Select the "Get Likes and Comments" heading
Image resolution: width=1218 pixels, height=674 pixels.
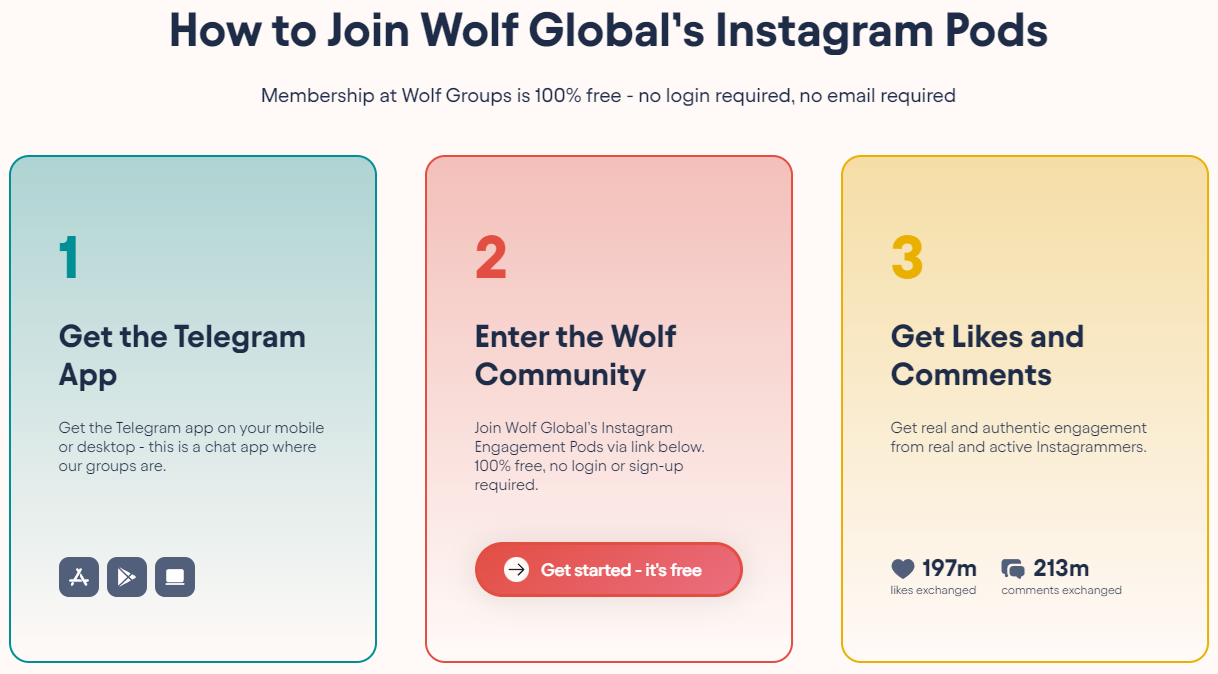point(987,355)
